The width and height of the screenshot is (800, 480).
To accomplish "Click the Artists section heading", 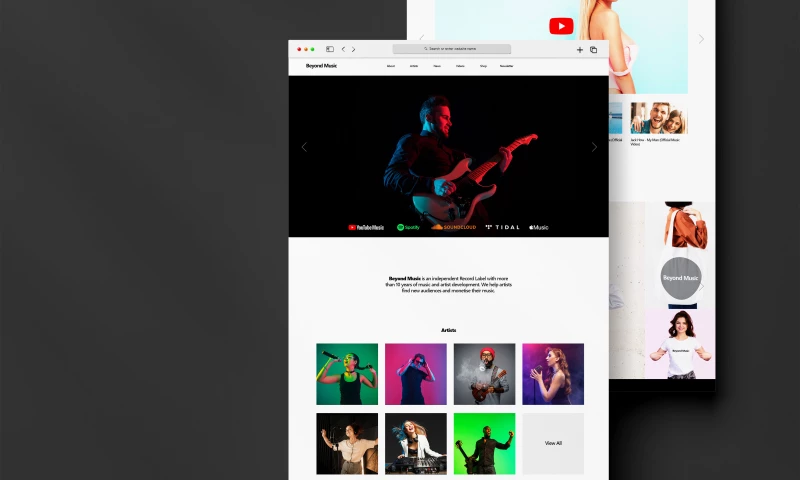I will [448, 331].
